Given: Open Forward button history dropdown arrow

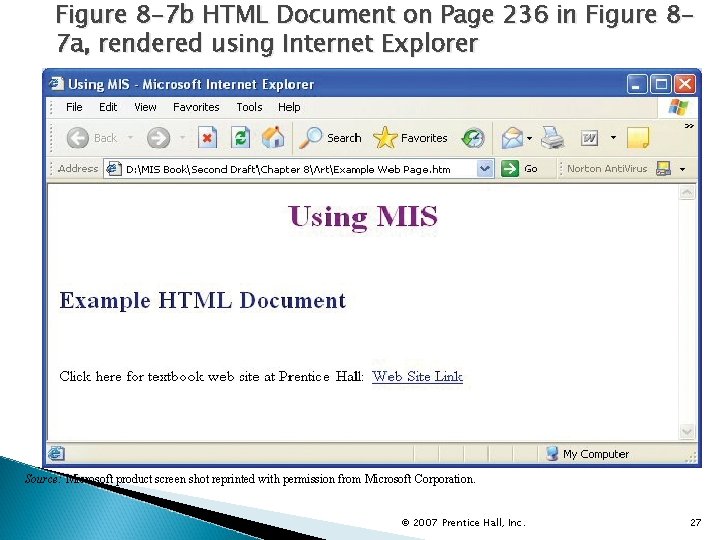Looking at the screenshot, I should point(182,137).
